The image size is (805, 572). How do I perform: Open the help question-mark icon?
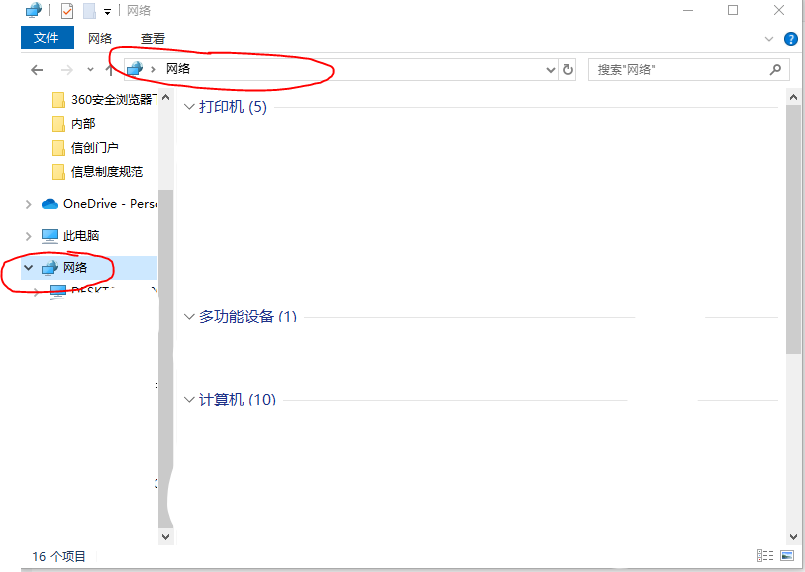[791, 39]
